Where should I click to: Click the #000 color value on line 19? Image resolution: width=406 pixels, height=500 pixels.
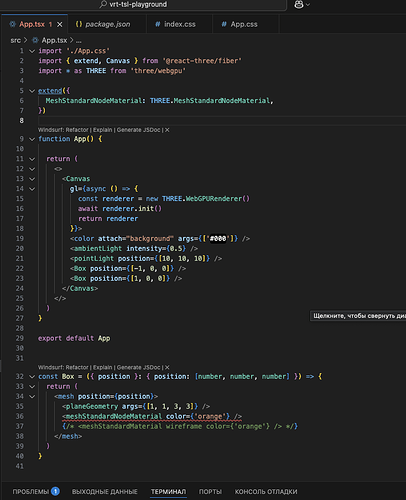coord(218,239)
